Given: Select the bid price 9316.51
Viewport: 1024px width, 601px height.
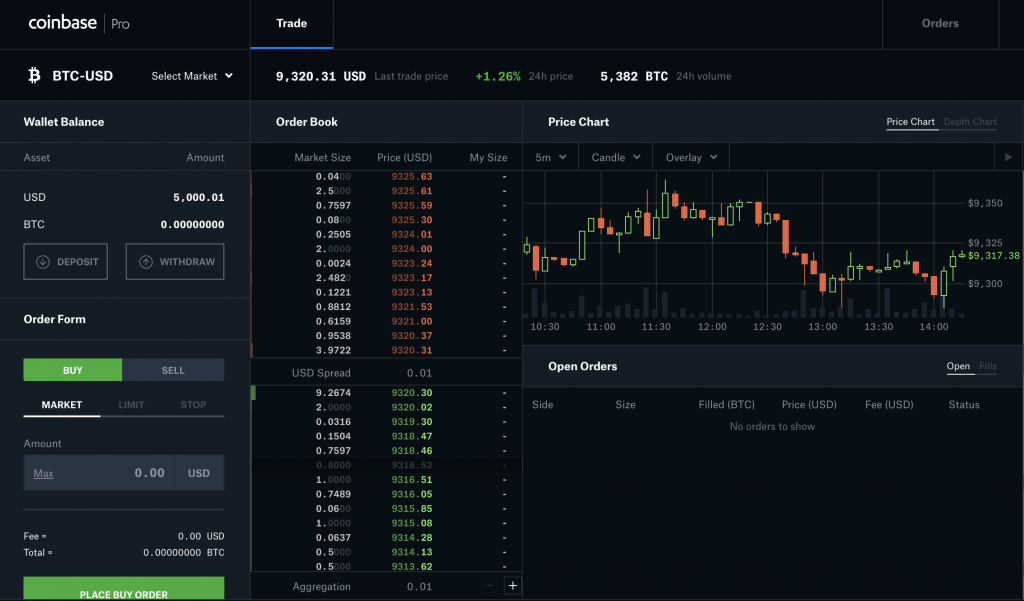Looking at the screenshot, I should pyautogui.click(x=412, y=479).
